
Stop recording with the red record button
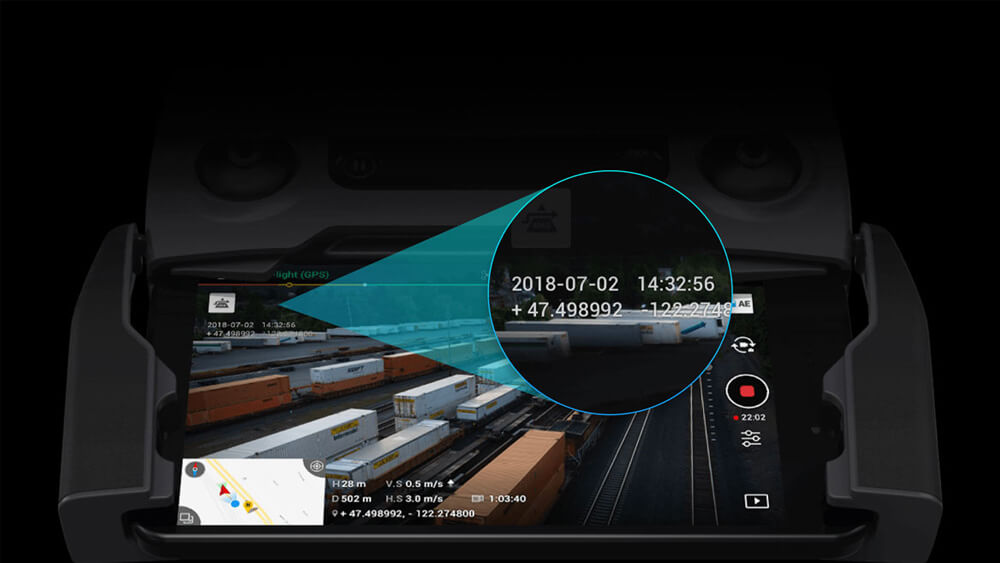point(747,391)
